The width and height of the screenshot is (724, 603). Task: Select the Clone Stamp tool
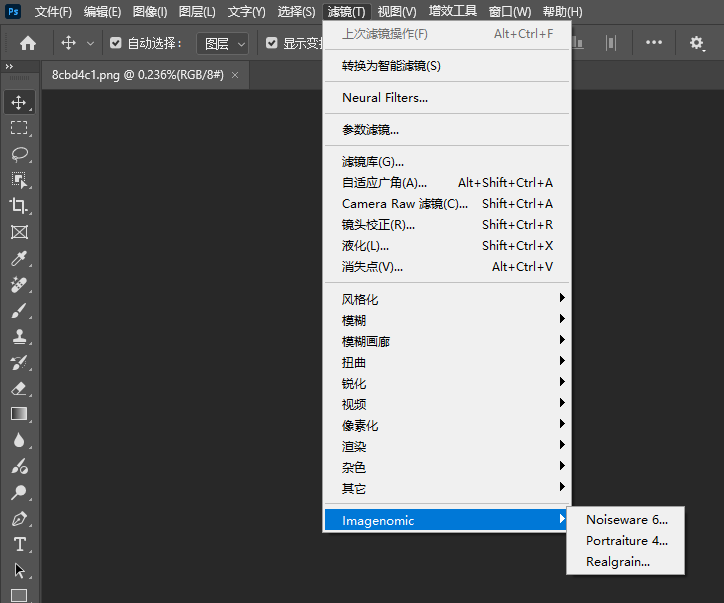tap(19, 337)
